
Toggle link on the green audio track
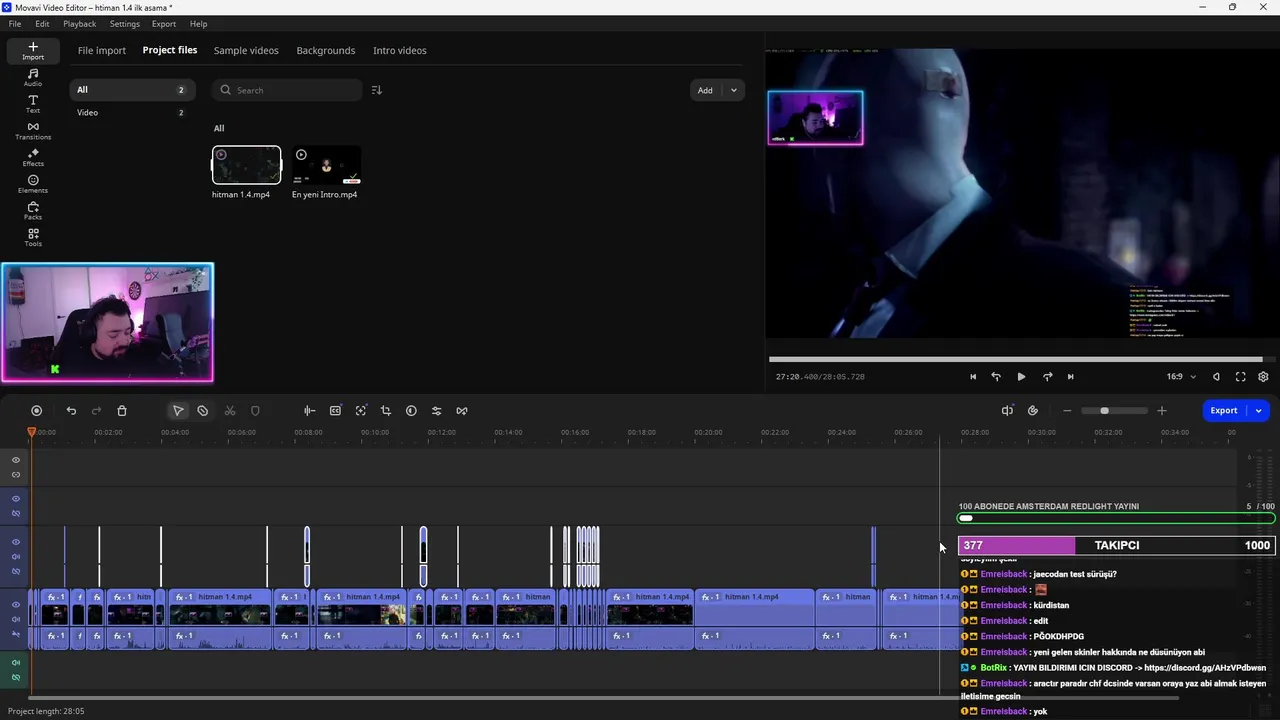click(x=16, y=678)
